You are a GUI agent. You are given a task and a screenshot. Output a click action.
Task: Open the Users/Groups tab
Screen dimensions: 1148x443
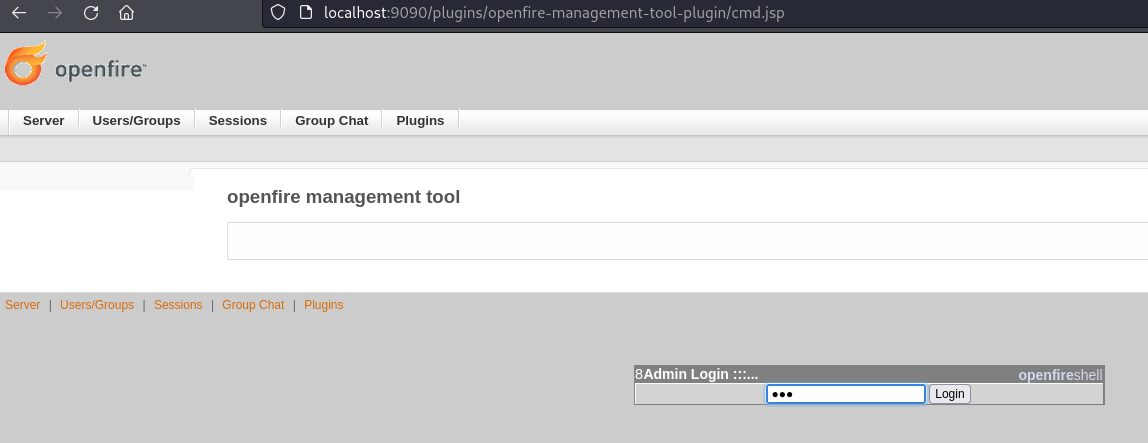[136, 121]
